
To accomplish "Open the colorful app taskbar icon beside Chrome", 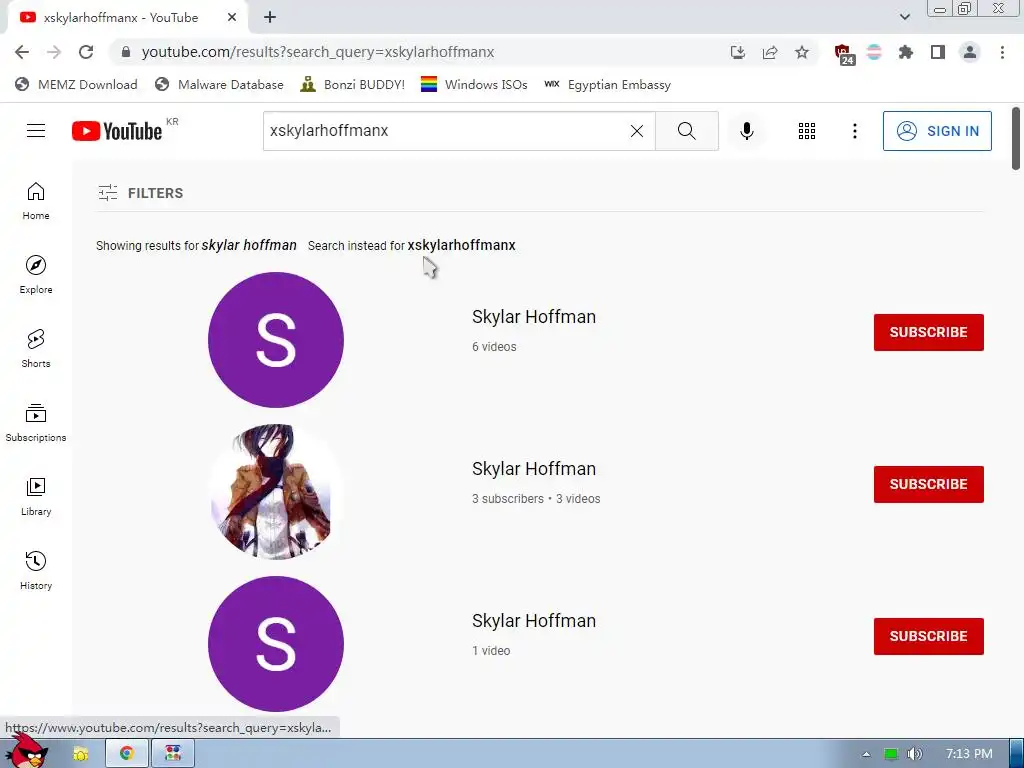I will [173, 754].
